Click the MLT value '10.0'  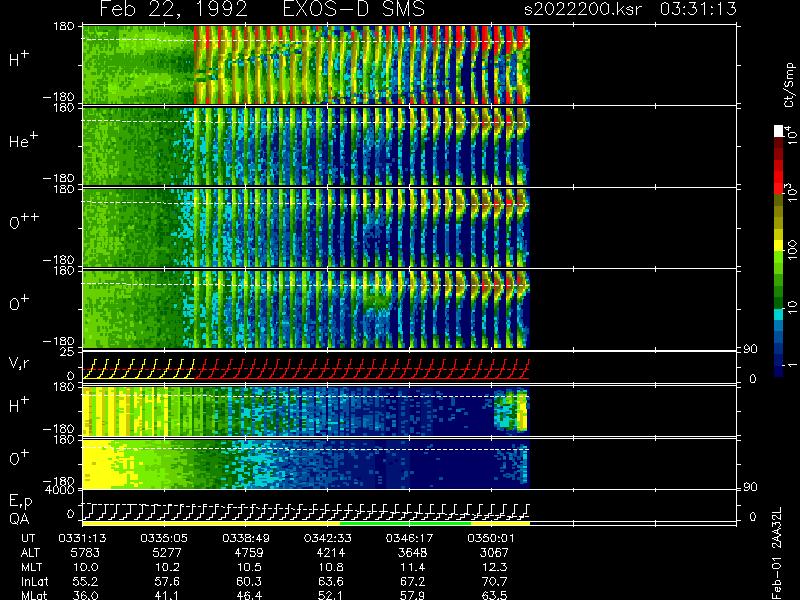point(86,567)
